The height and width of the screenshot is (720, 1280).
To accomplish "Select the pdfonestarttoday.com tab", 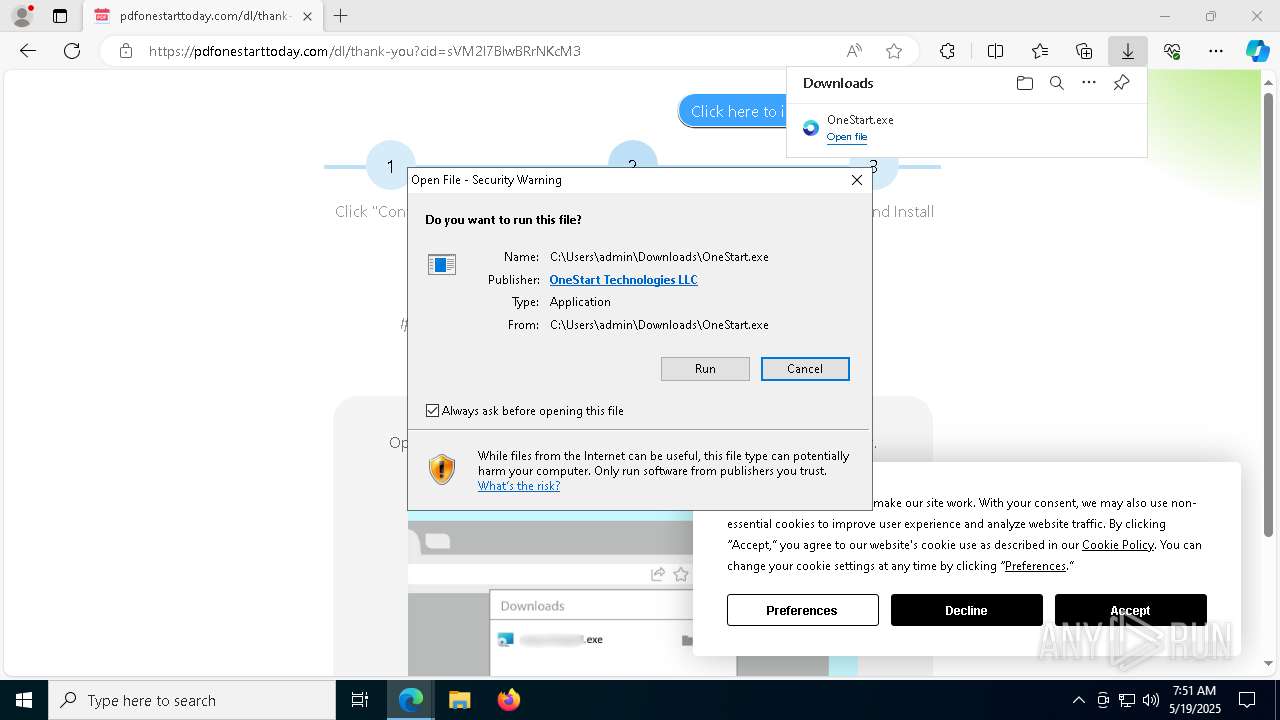I will [203, 16].
